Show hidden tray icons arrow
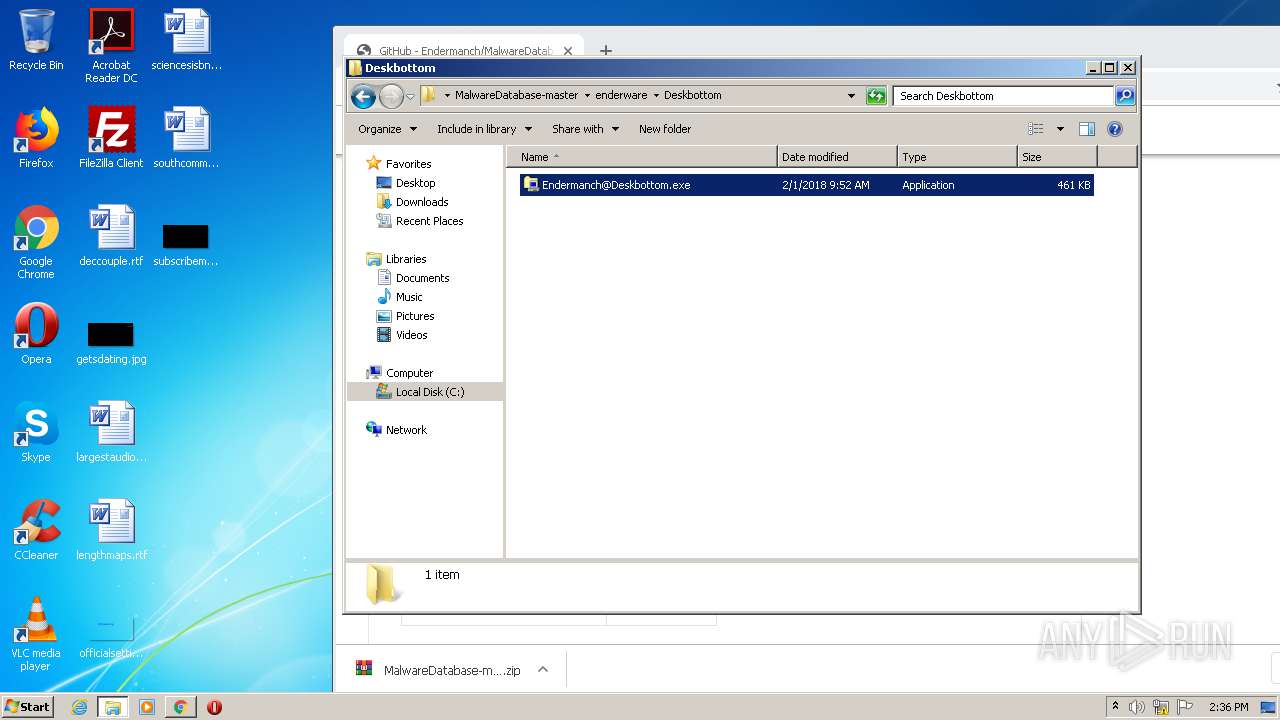Screen dimensions: 1280x720 click(x=1115, y=706)
